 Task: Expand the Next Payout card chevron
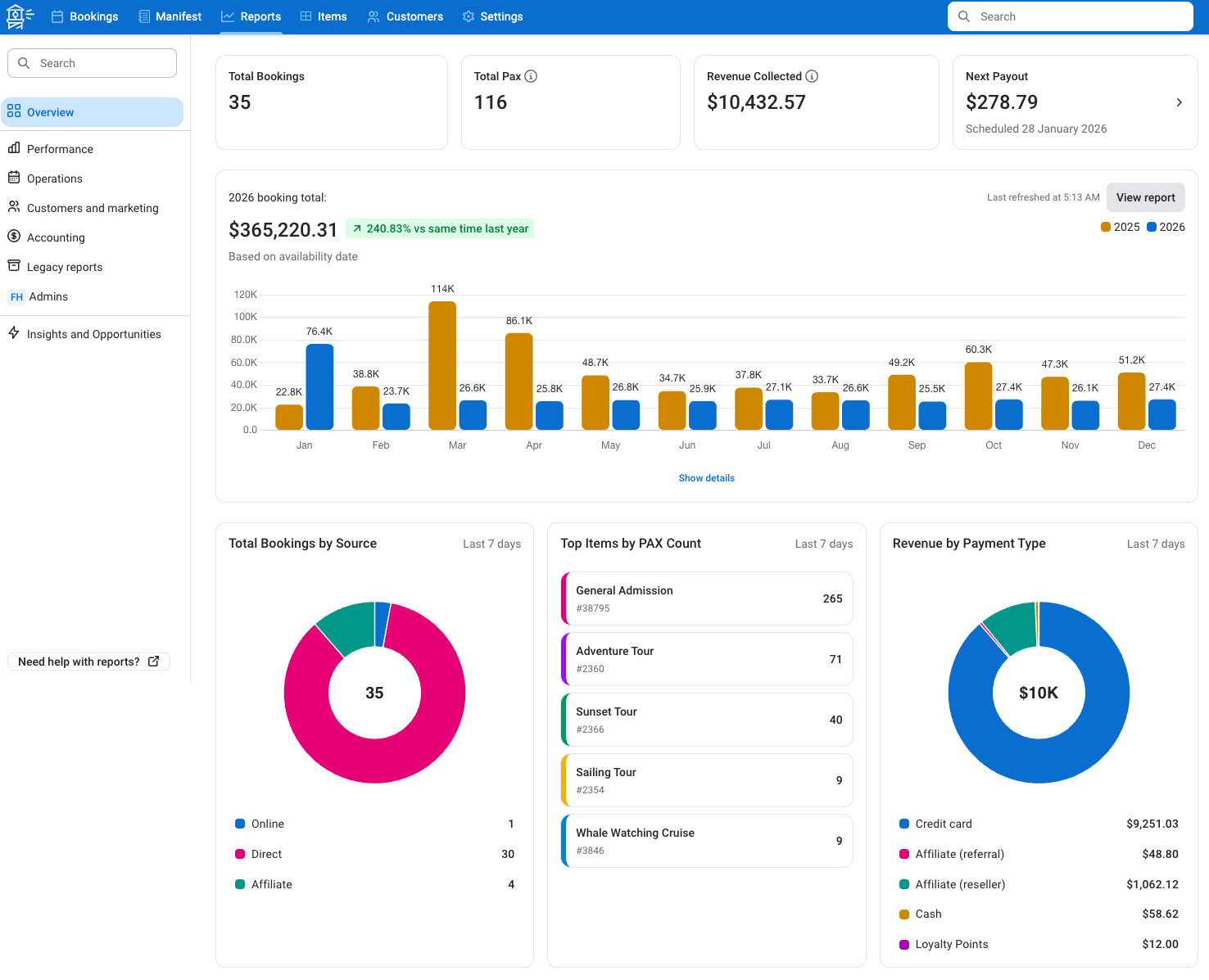(x=1180, y=102)
